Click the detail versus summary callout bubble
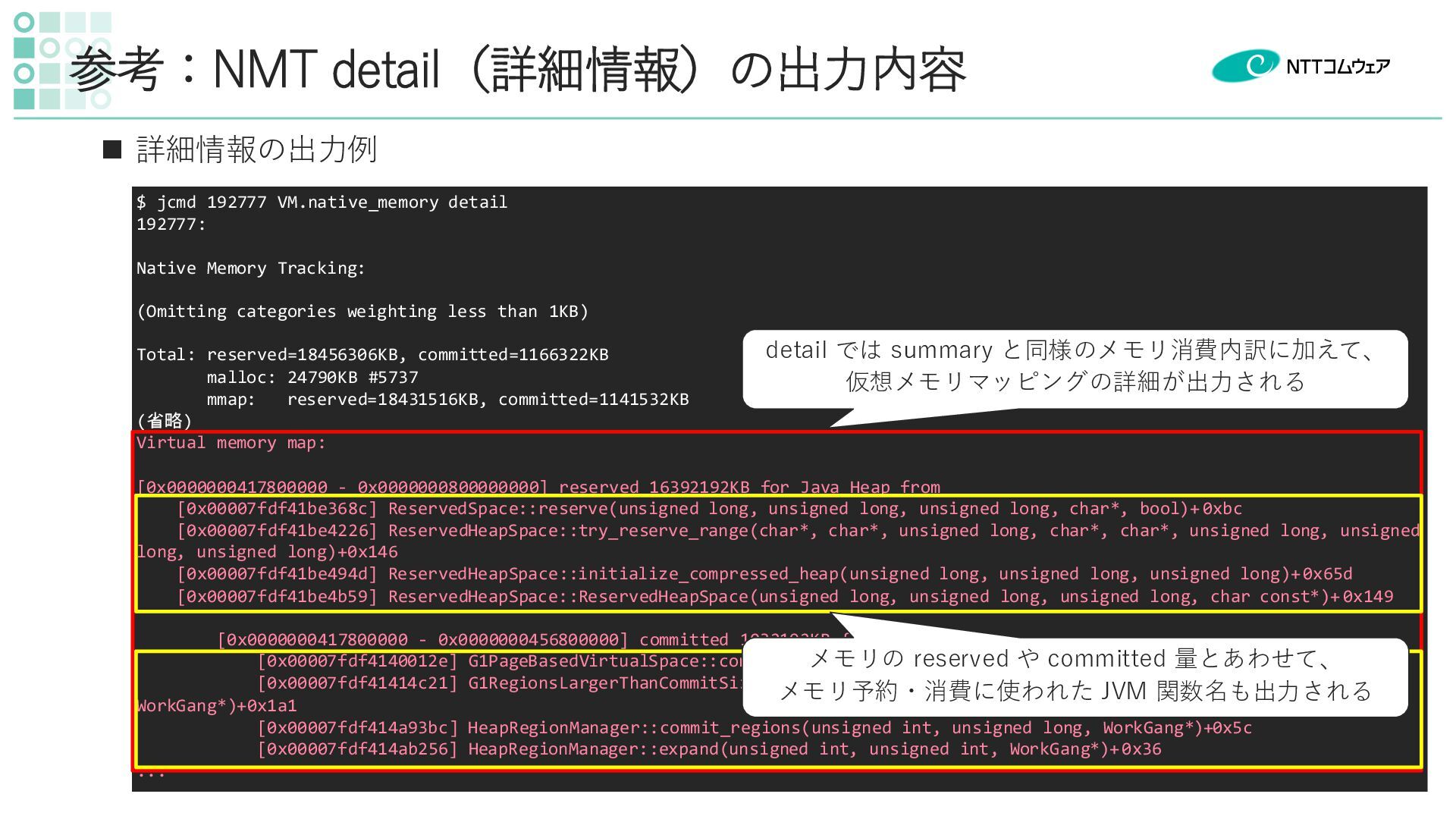The image size is (1456, 819). coord(1074,367)
